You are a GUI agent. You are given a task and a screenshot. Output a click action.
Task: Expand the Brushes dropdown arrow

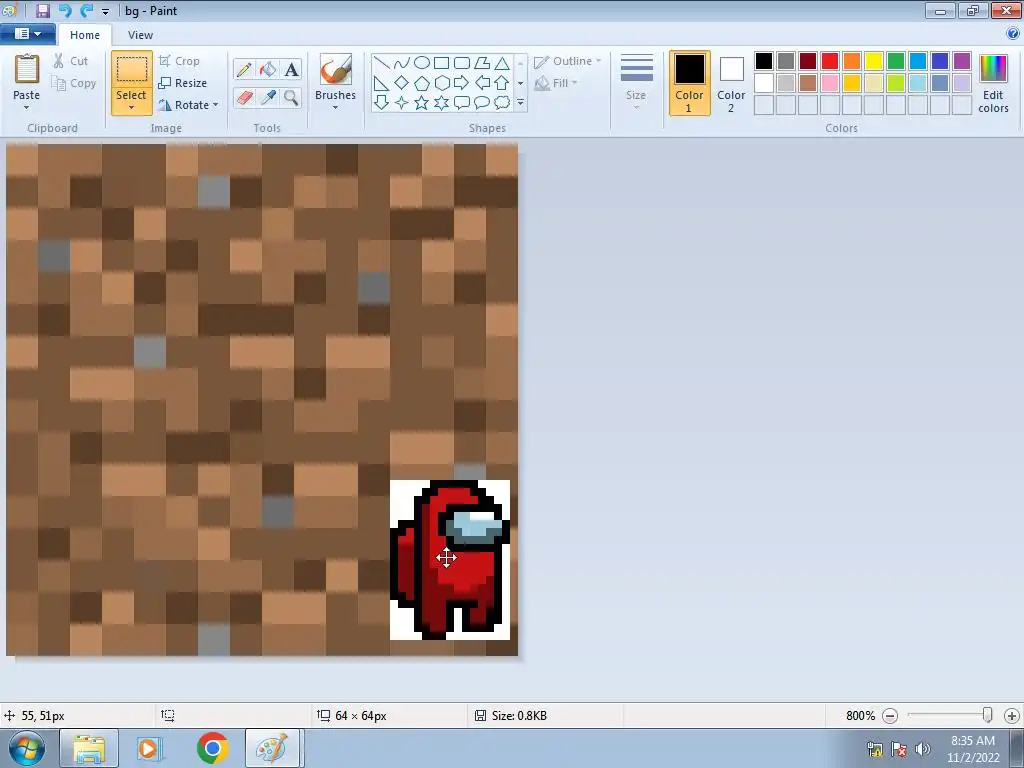tap(336, 108)
